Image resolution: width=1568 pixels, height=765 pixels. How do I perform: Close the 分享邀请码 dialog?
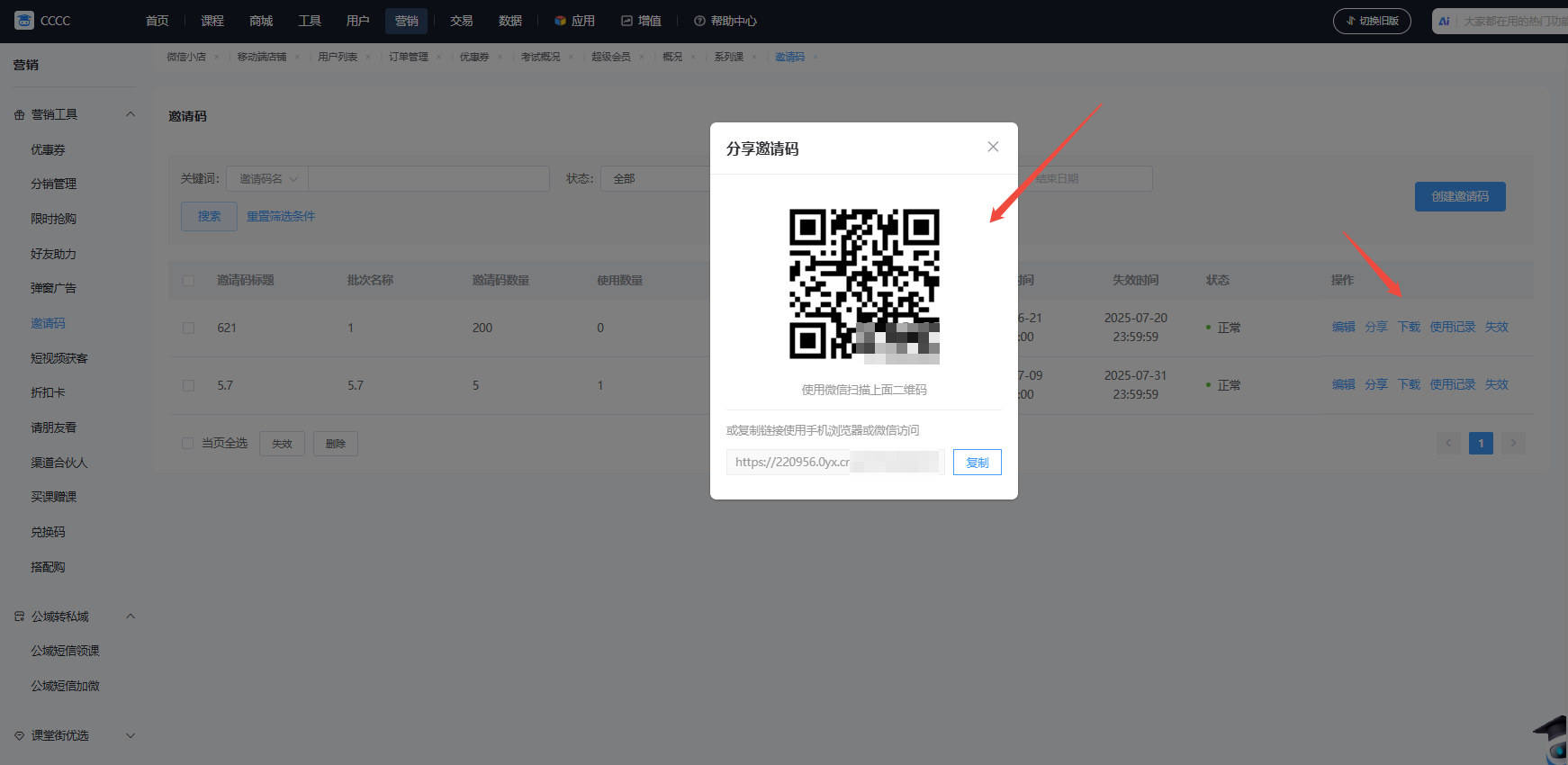993,147
